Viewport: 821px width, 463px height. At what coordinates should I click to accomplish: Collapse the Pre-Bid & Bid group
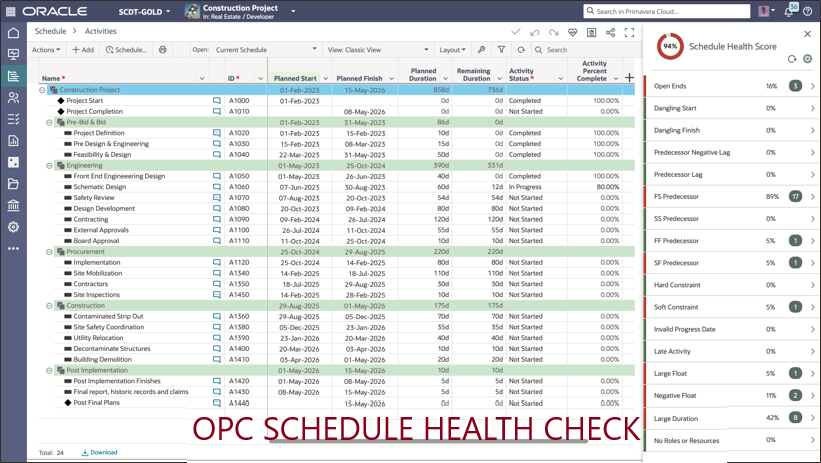[49, 122]
